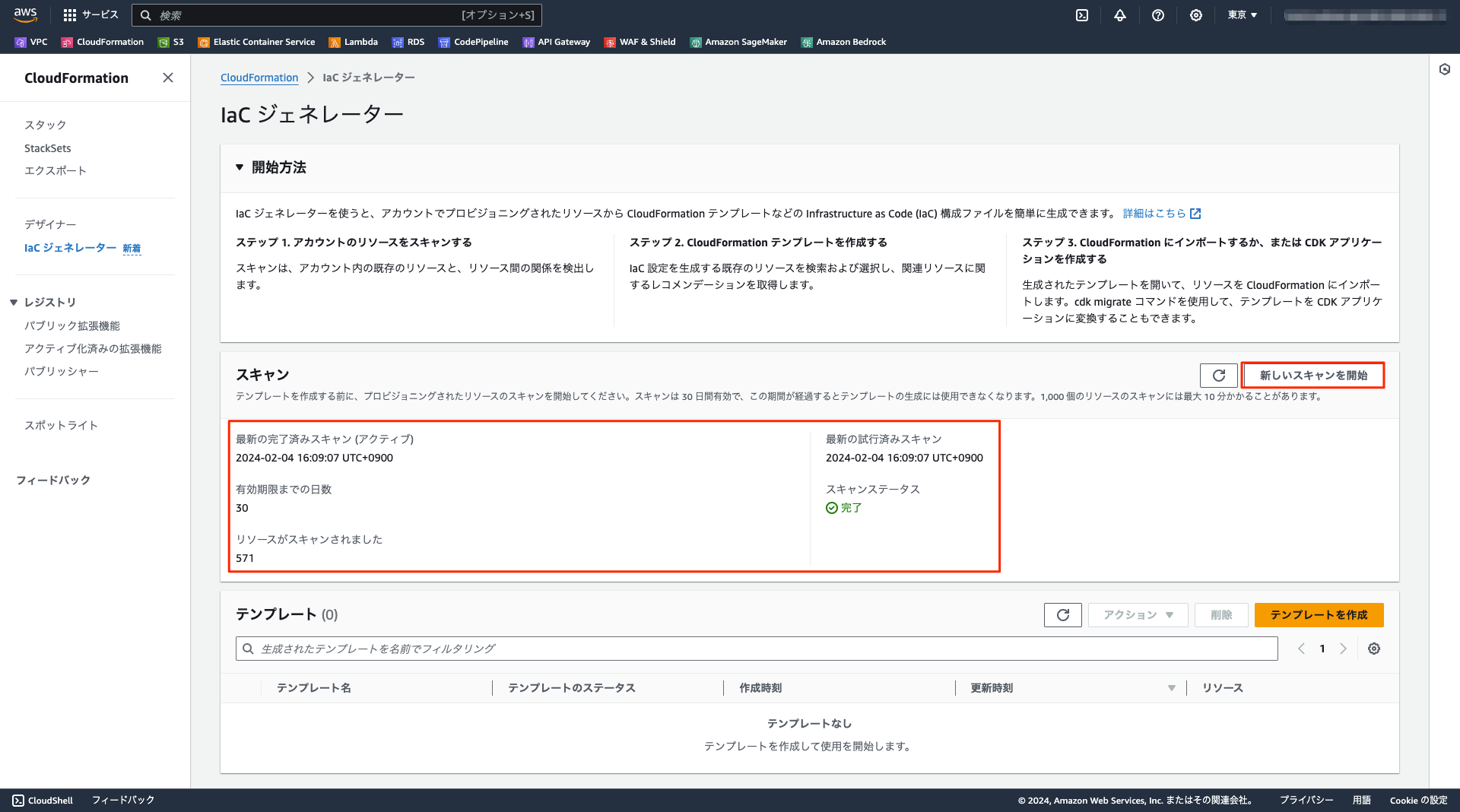The width and height of the screenshot is (1460, 812).
Task: Open デザイナー from the sidebar
Action: [50, 224]
